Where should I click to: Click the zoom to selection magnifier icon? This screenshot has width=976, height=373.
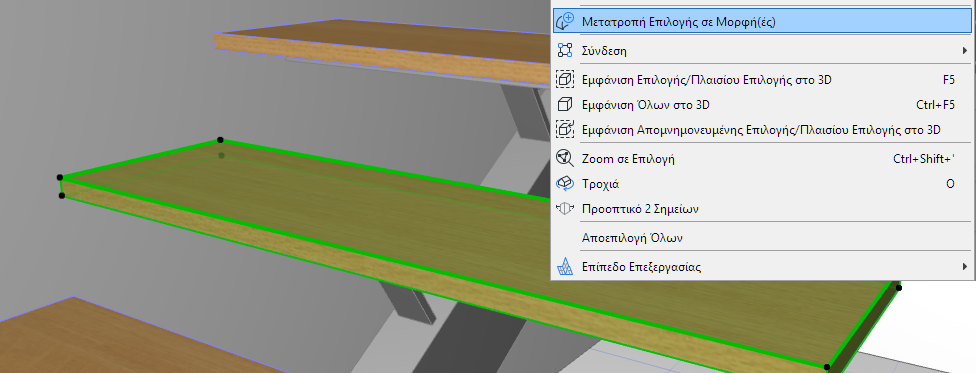565,159
